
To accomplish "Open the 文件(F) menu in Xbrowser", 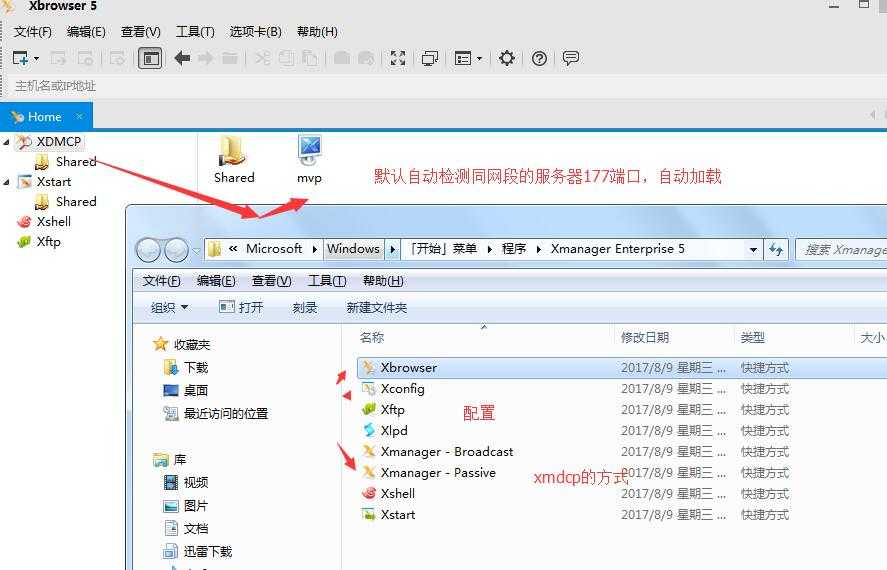I will [x=33, y=32].
